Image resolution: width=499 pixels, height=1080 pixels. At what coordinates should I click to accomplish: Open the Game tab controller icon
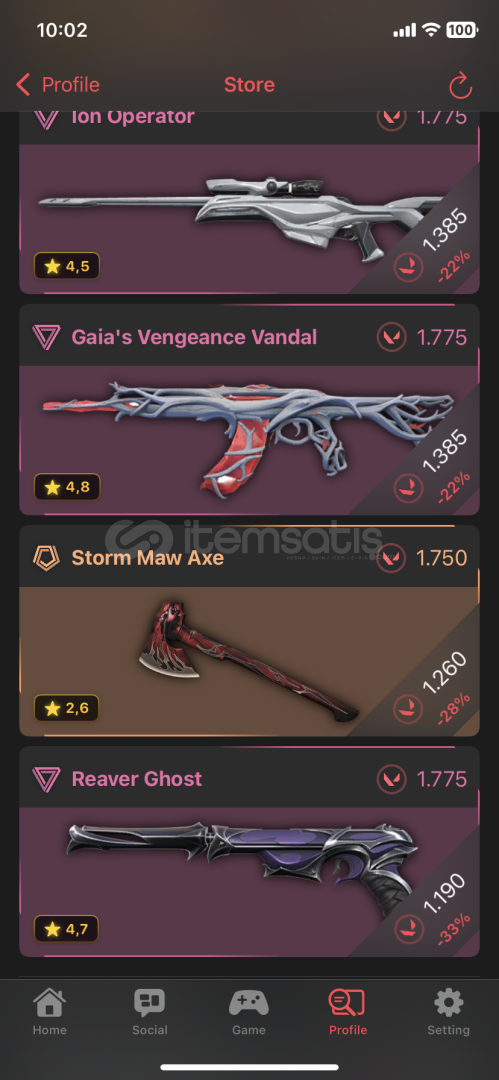tap(248, 1003)
